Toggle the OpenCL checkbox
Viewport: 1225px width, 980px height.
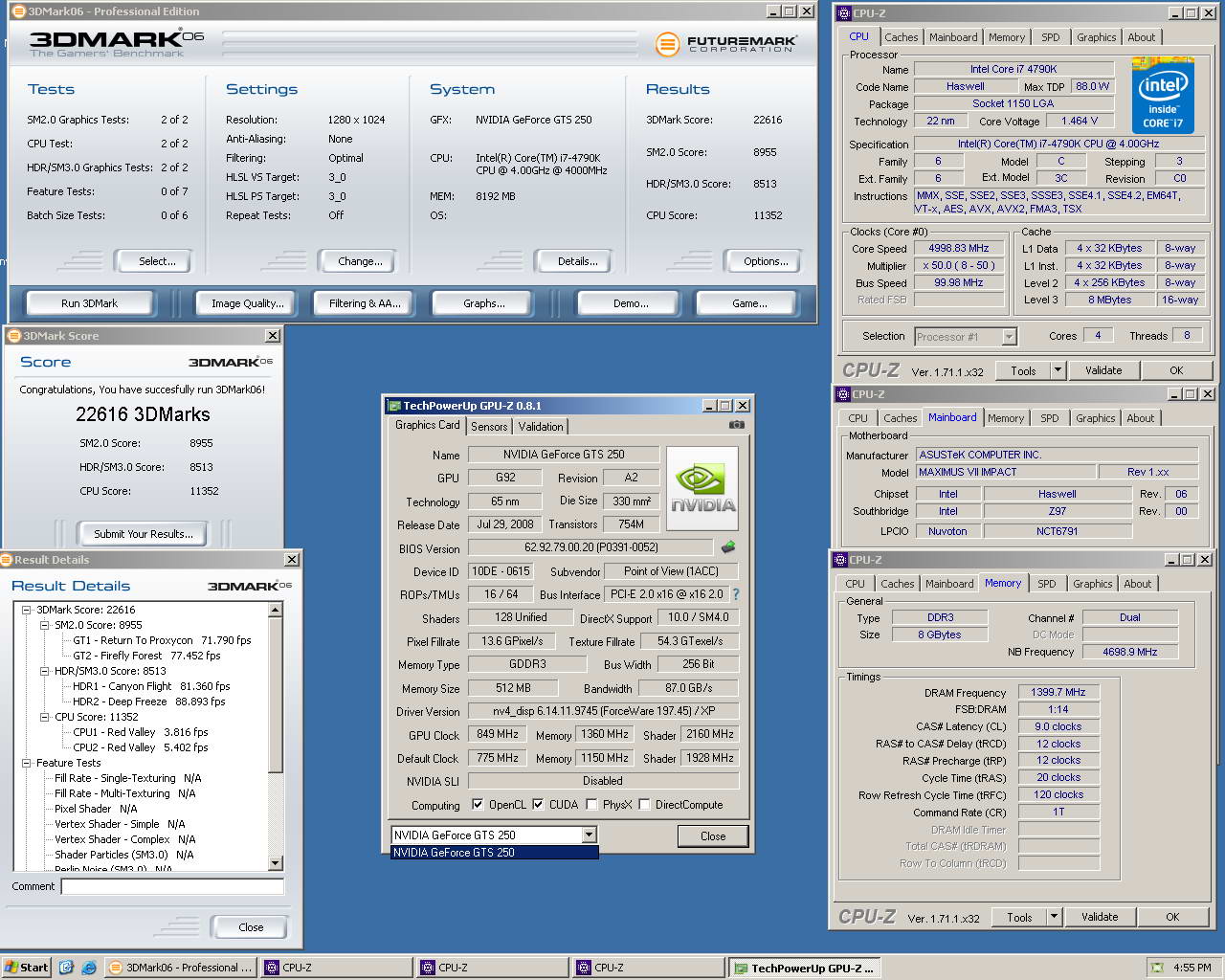478,805
